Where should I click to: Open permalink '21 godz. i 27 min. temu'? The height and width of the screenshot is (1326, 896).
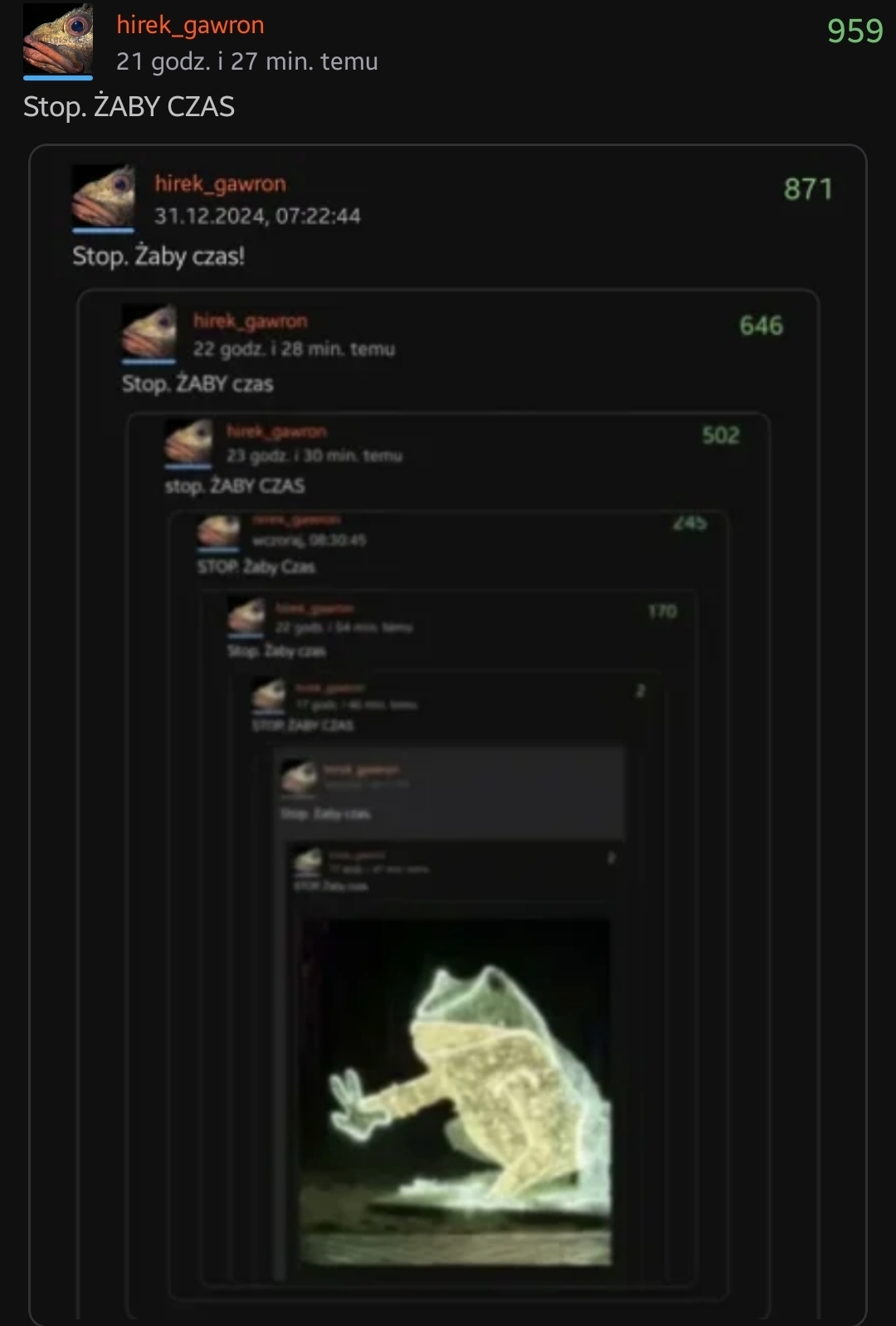tap(247, 61)
